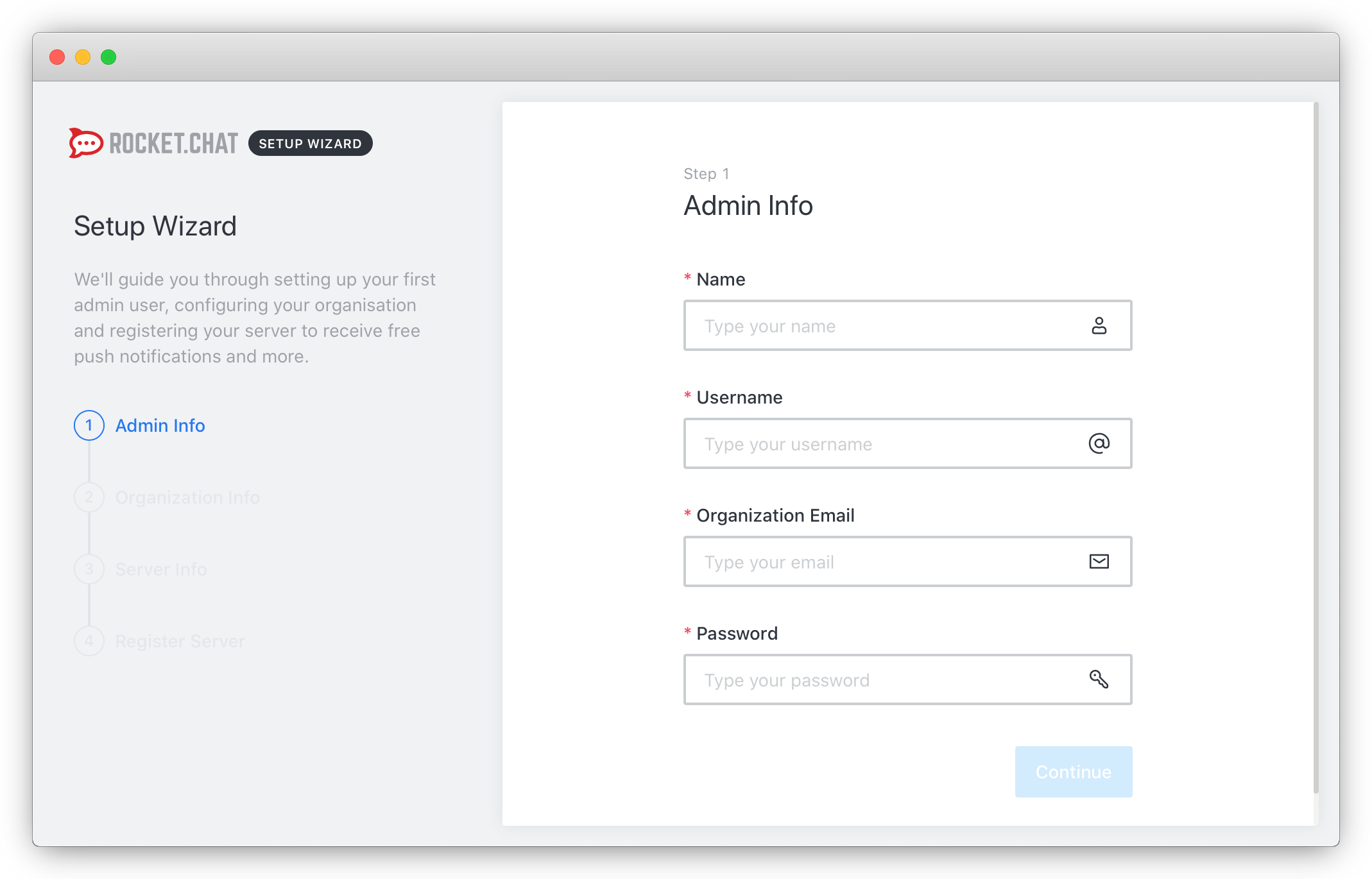Click the envelope icon in Email field
This screenshot has width=1372, height=879.
tap(1099, 562)
